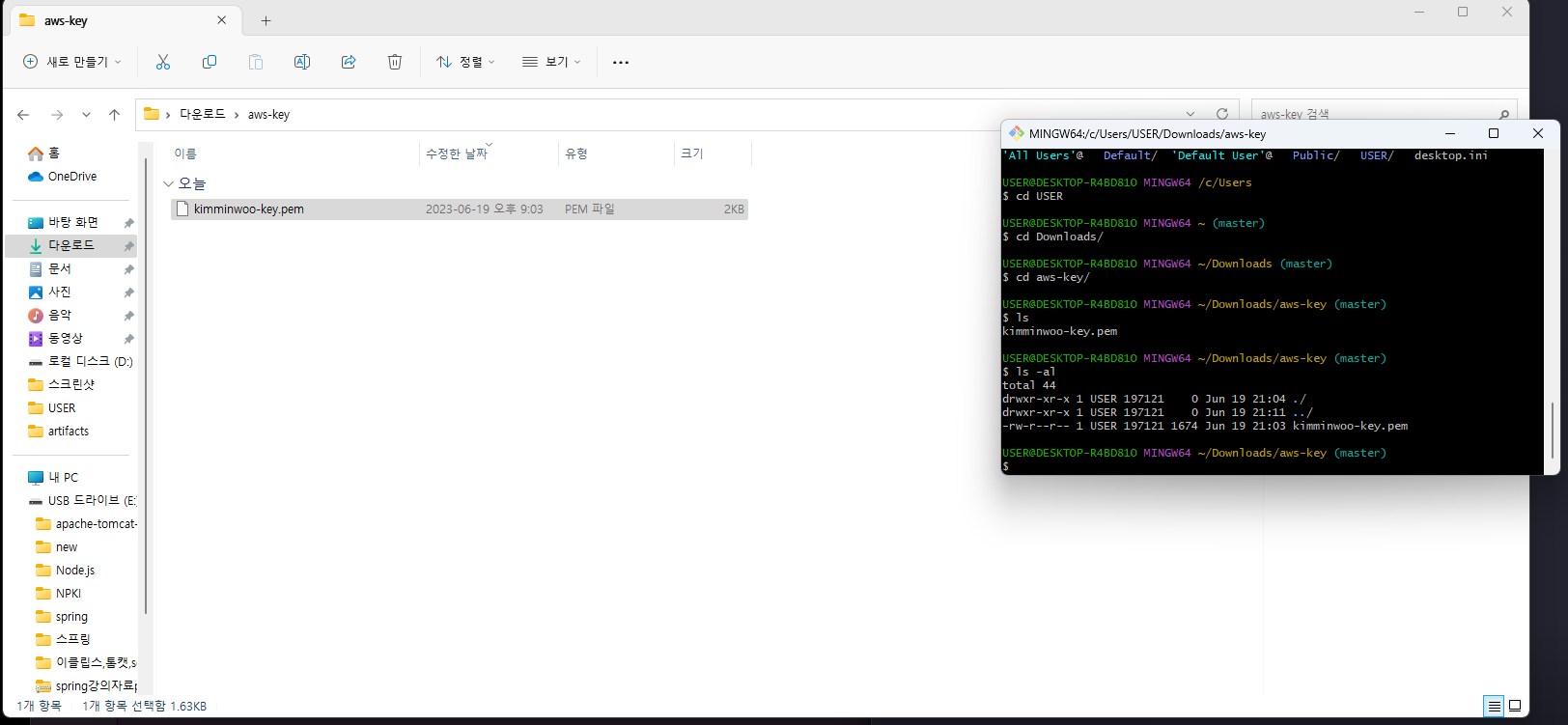
Task: Go up one folder level
Action: pos(114,115)
